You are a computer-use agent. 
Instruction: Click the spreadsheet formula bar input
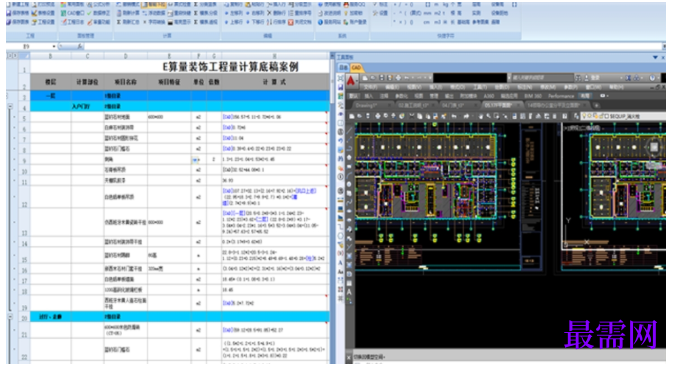[x=373, y=46]
